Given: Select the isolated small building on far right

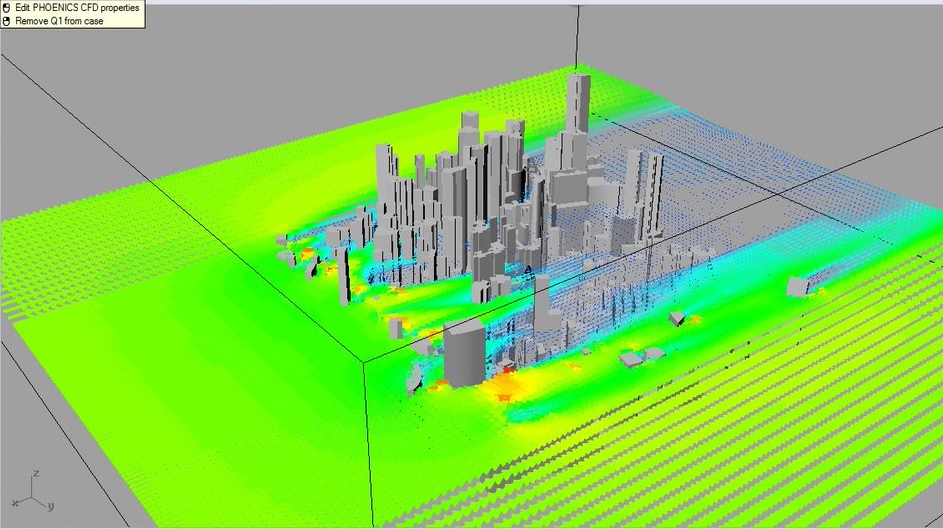Looking at the screenshot, I should [797, 287].
